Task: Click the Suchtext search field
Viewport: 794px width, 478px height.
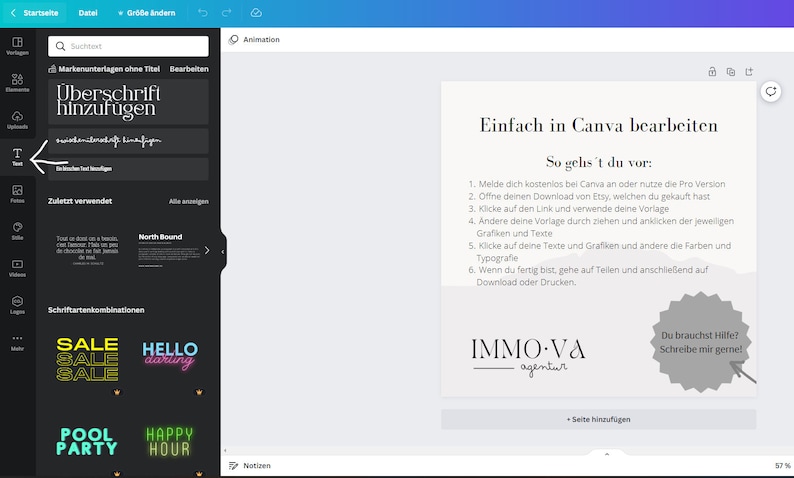Action: (128, 46)
